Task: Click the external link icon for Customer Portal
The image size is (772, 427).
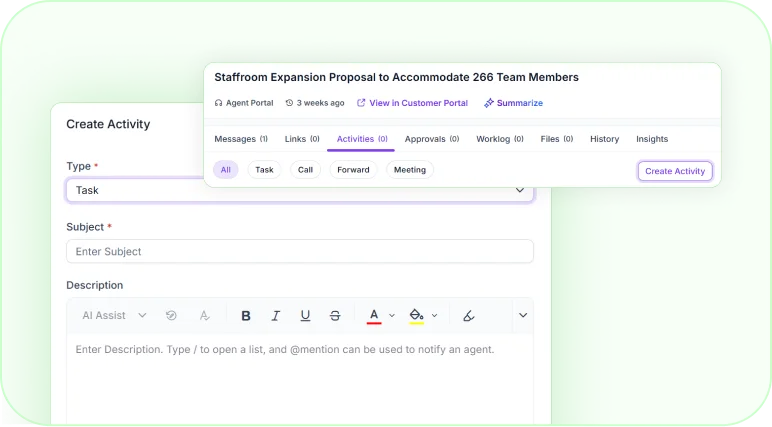Action: [361, 103]
